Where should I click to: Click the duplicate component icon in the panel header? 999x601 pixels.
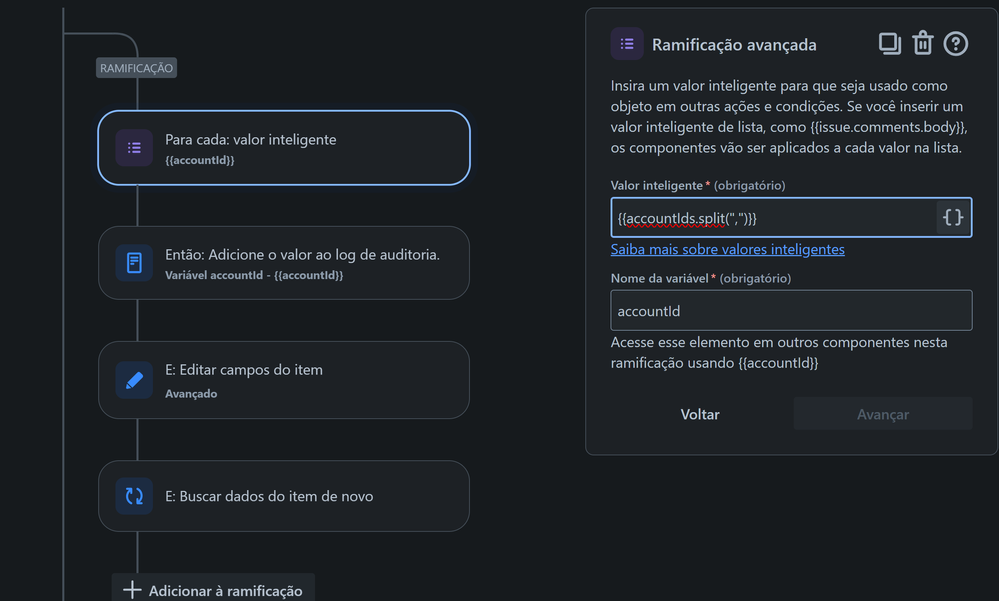[891, 43]
